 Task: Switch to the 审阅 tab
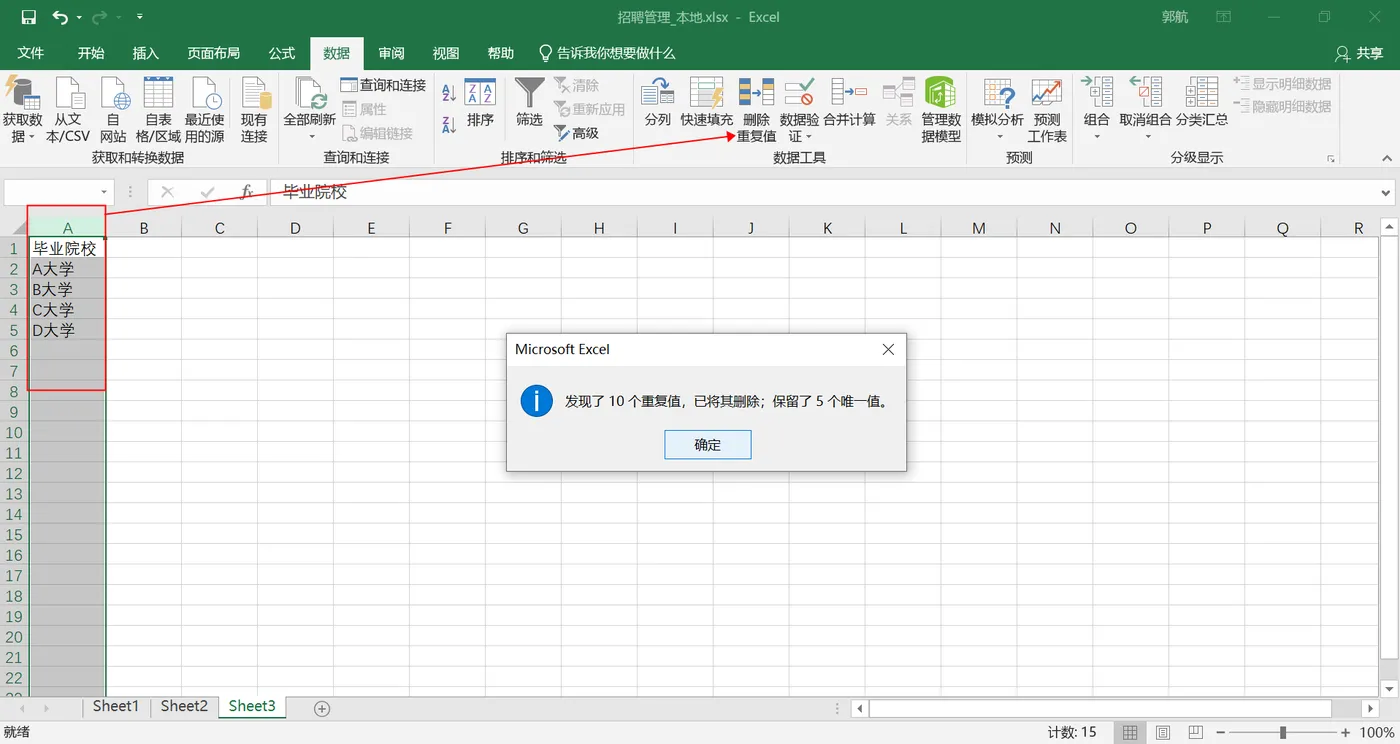[392, 53]
